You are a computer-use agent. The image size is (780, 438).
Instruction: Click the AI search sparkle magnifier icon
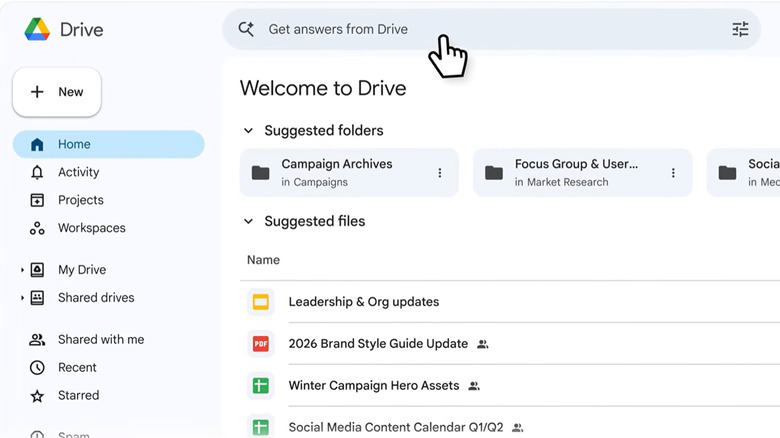pos(246,29)
